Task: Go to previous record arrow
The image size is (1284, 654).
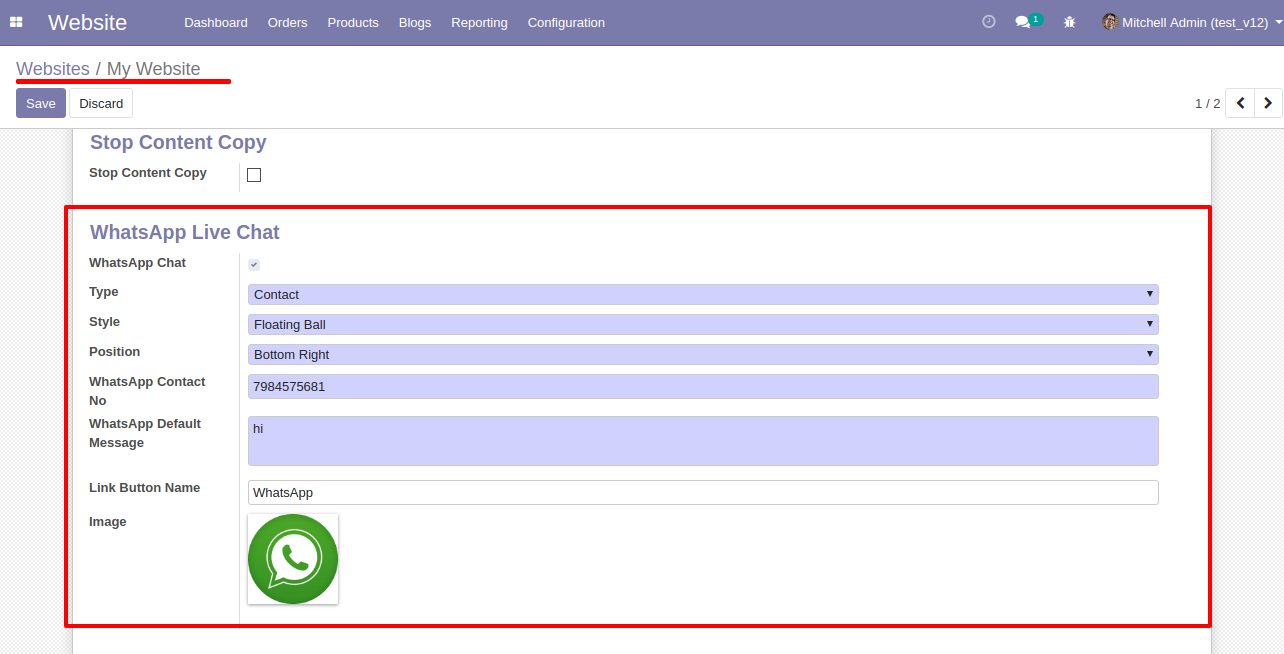Action: (x=1240, y=103)
